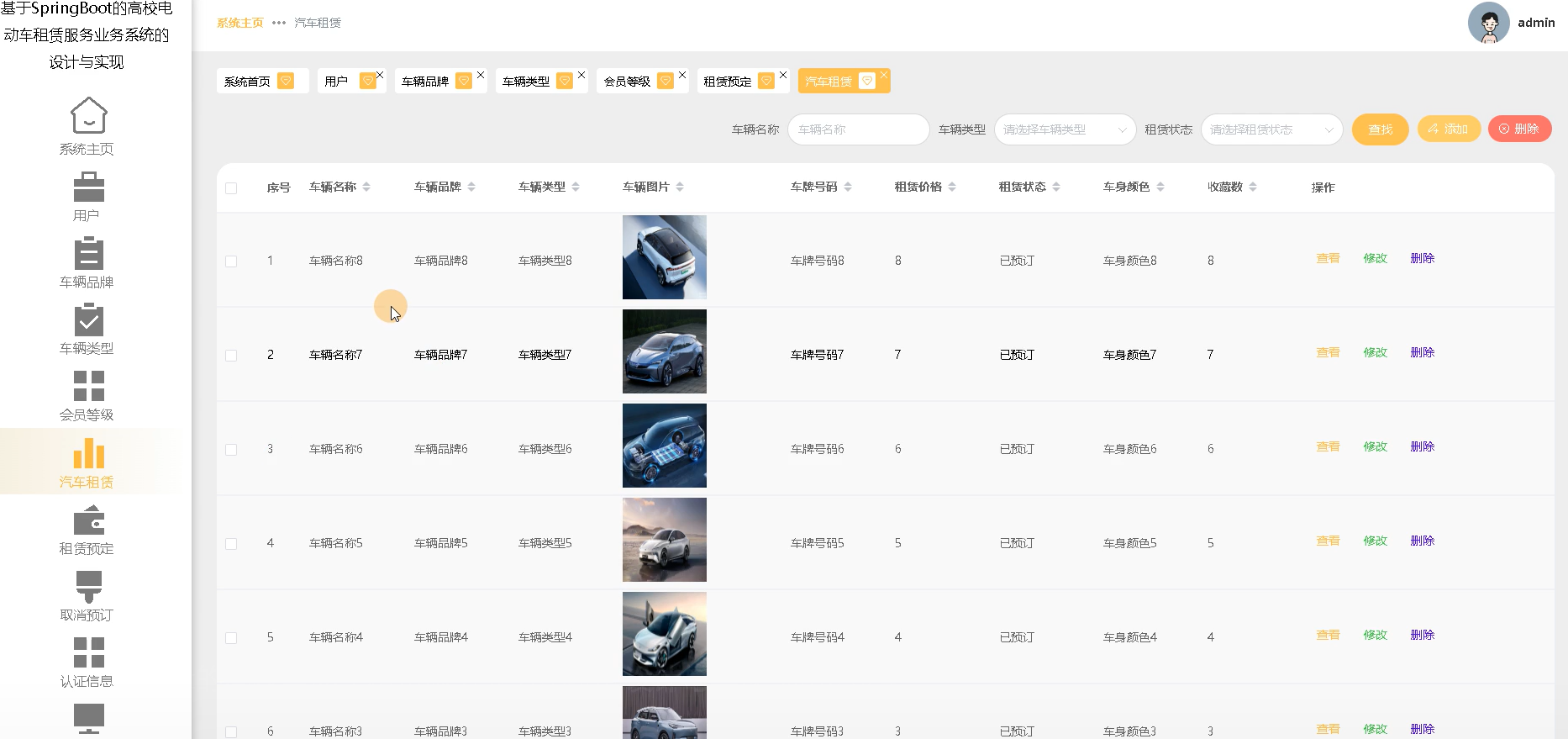The width and height of the screenshot is (1568, 739).
Task: Click heart icon on 汽车租赁 tab
Action: 867,81
